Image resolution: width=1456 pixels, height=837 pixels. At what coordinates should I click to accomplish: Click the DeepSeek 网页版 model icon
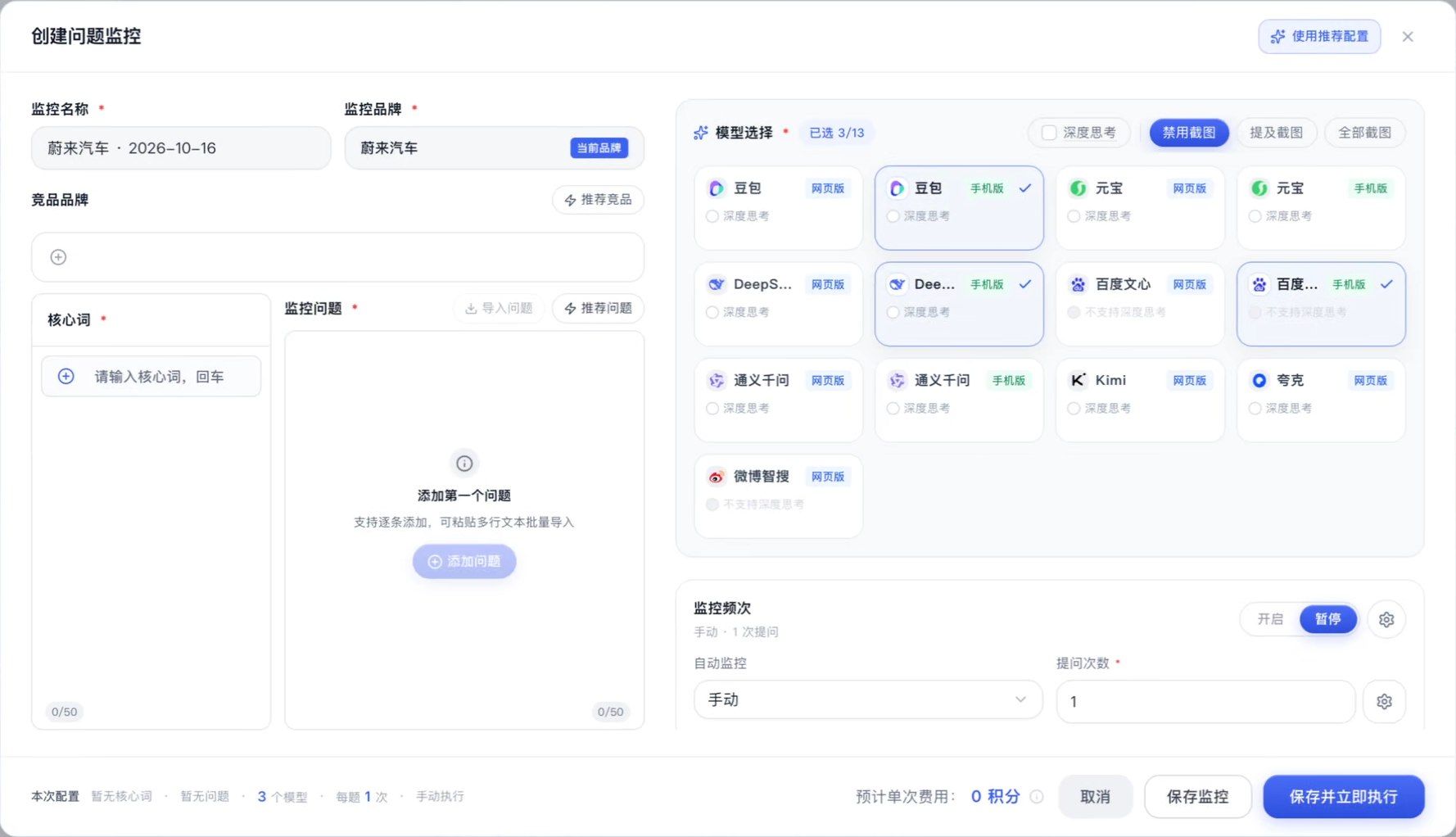point(717,284)
